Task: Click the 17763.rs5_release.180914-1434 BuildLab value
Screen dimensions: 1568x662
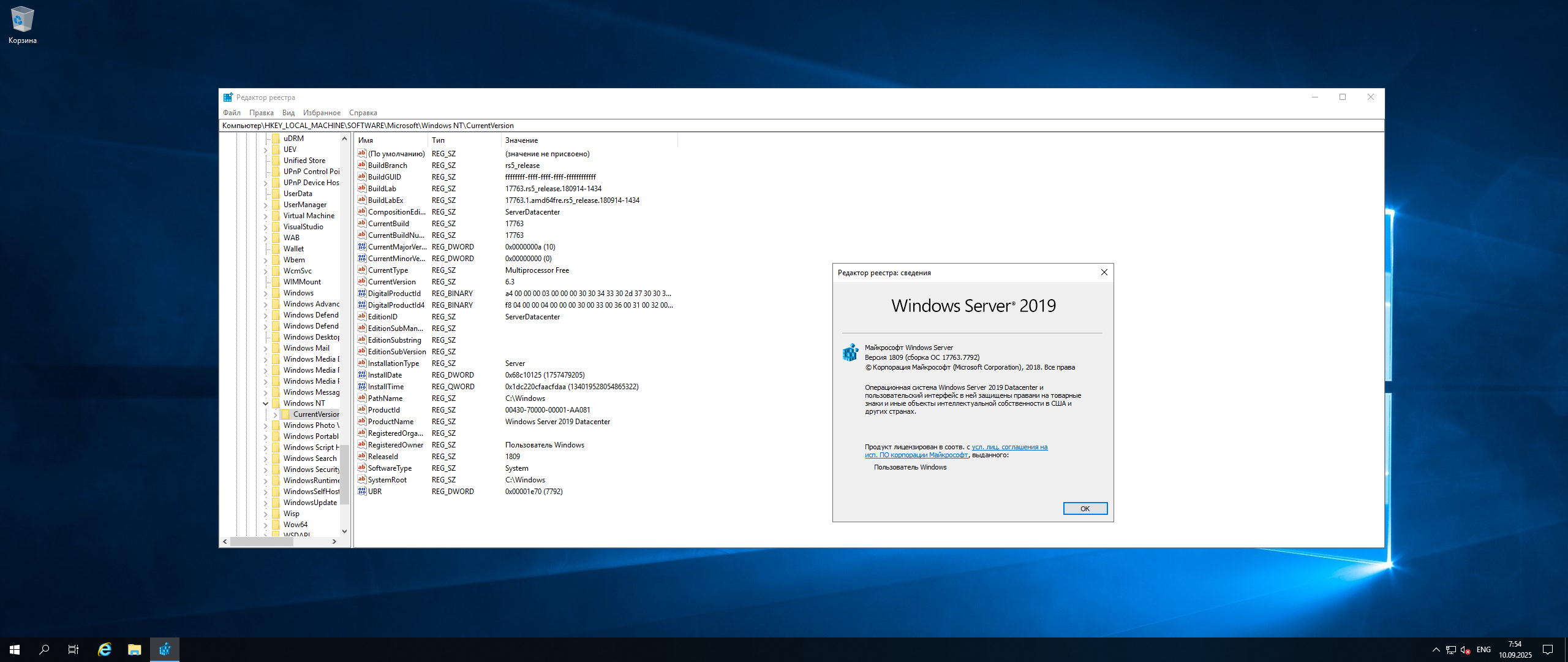Action: (x=553, y=189)
